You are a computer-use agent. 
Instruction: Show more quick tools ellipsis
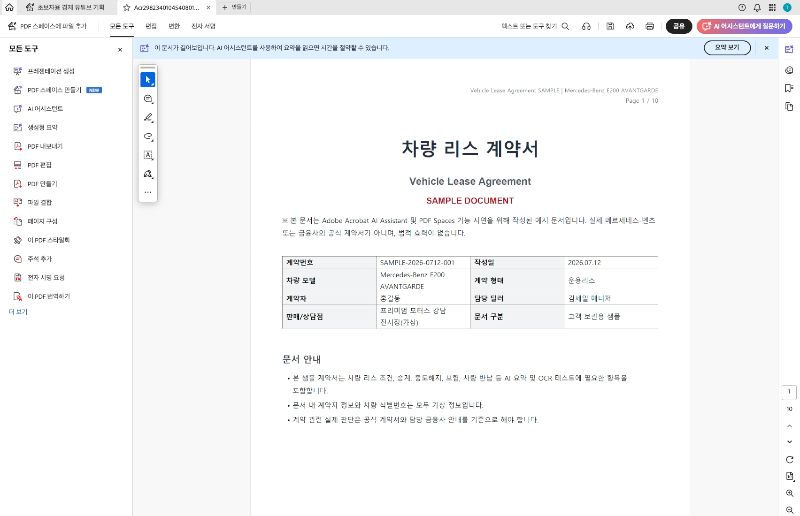148,192
